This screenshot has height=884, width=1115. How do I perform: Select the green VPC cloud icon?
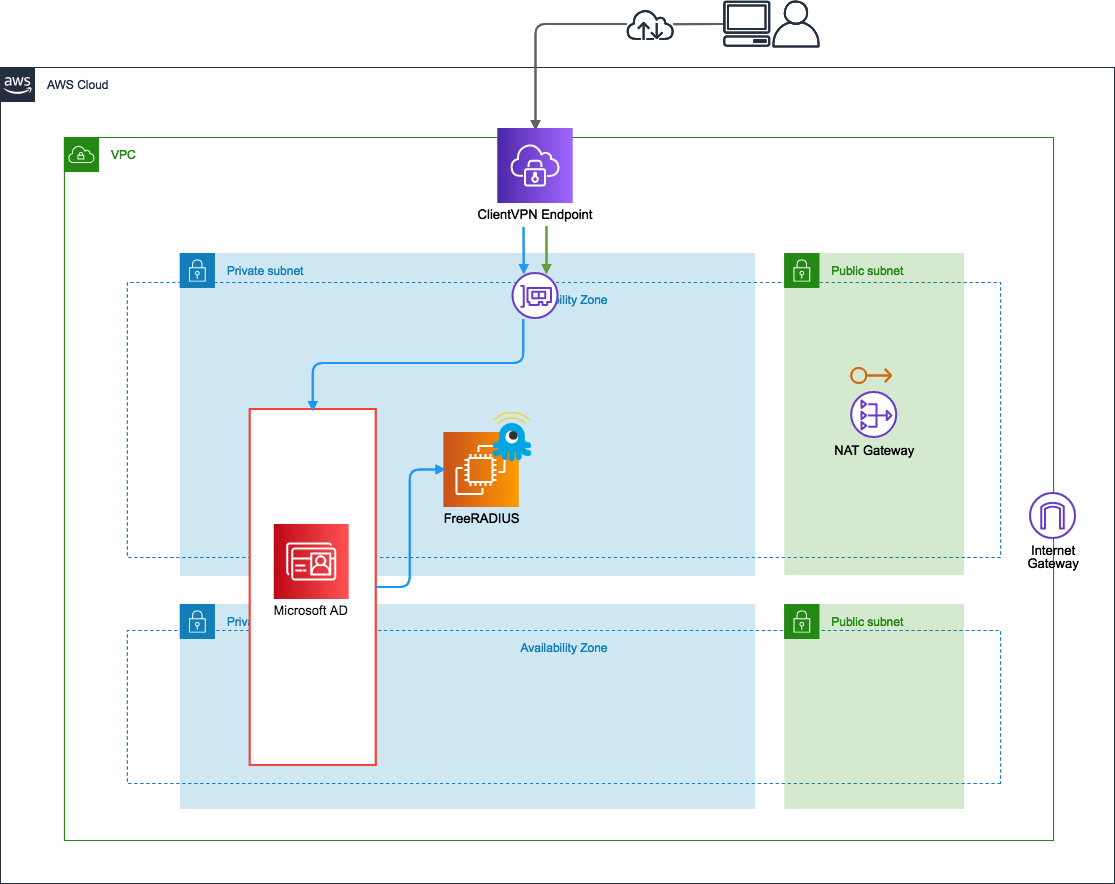pyautogui.click(x=82, y=154)
